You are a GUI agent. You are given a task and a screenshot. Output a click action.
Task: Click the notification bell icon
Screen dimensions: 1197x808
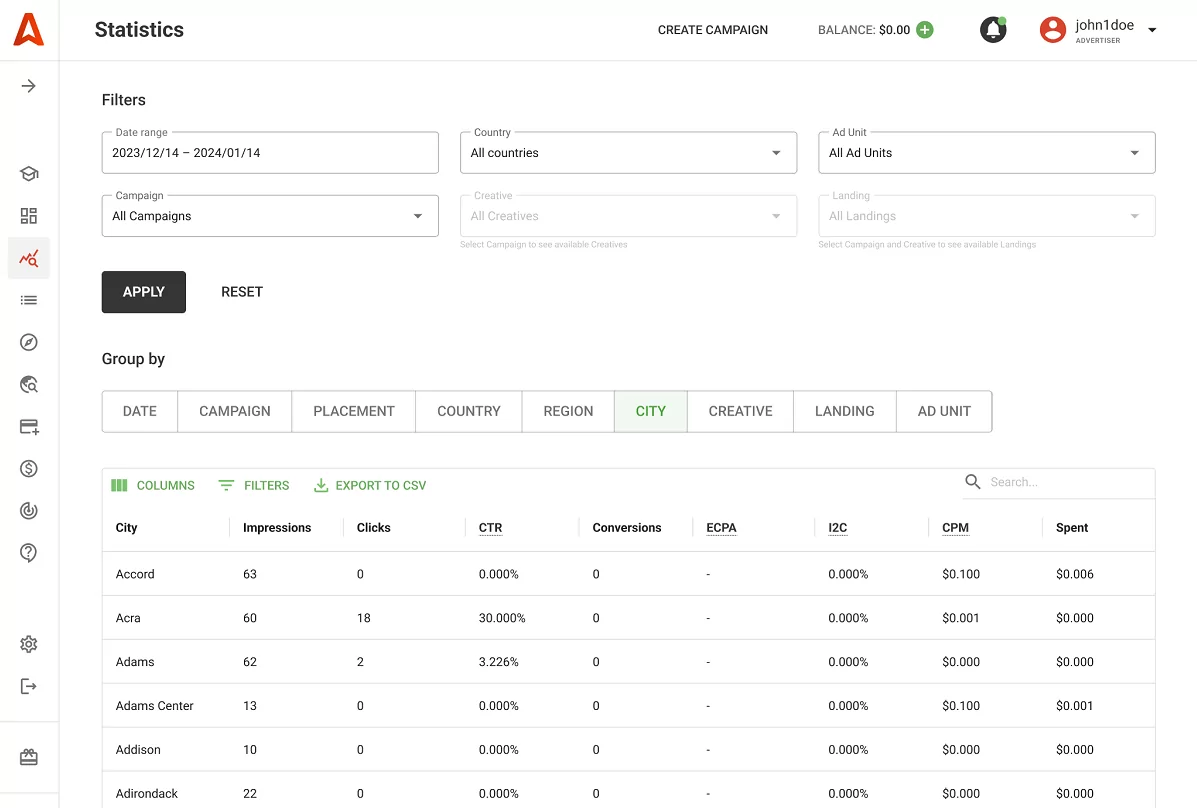(x=992, y=30)
